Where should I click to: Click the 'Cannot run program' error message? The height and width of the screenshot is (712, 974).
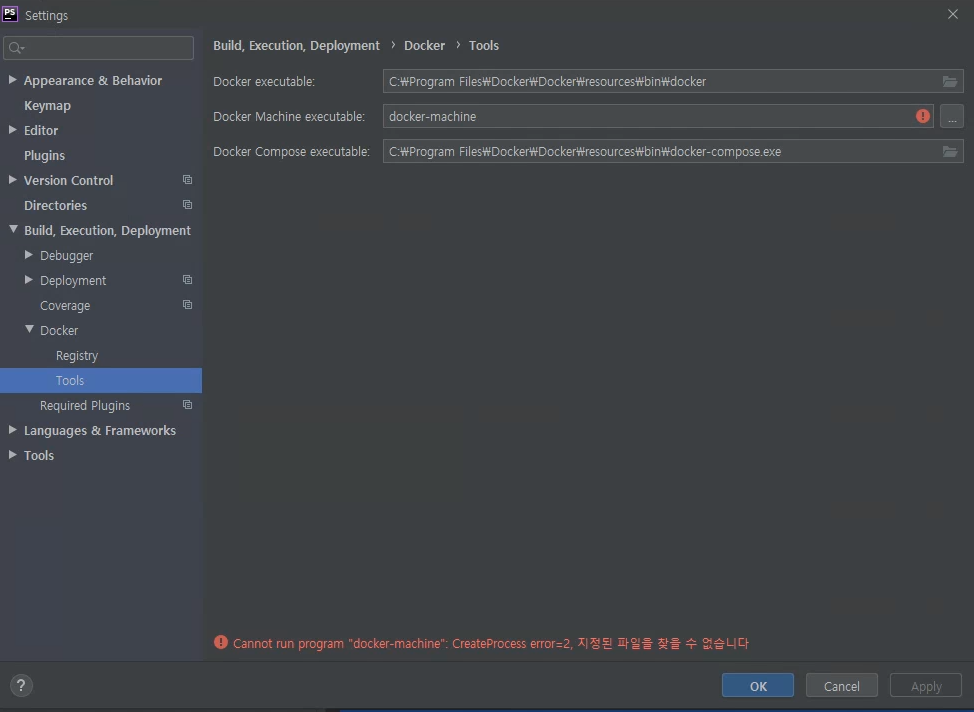tap(491, 643)
